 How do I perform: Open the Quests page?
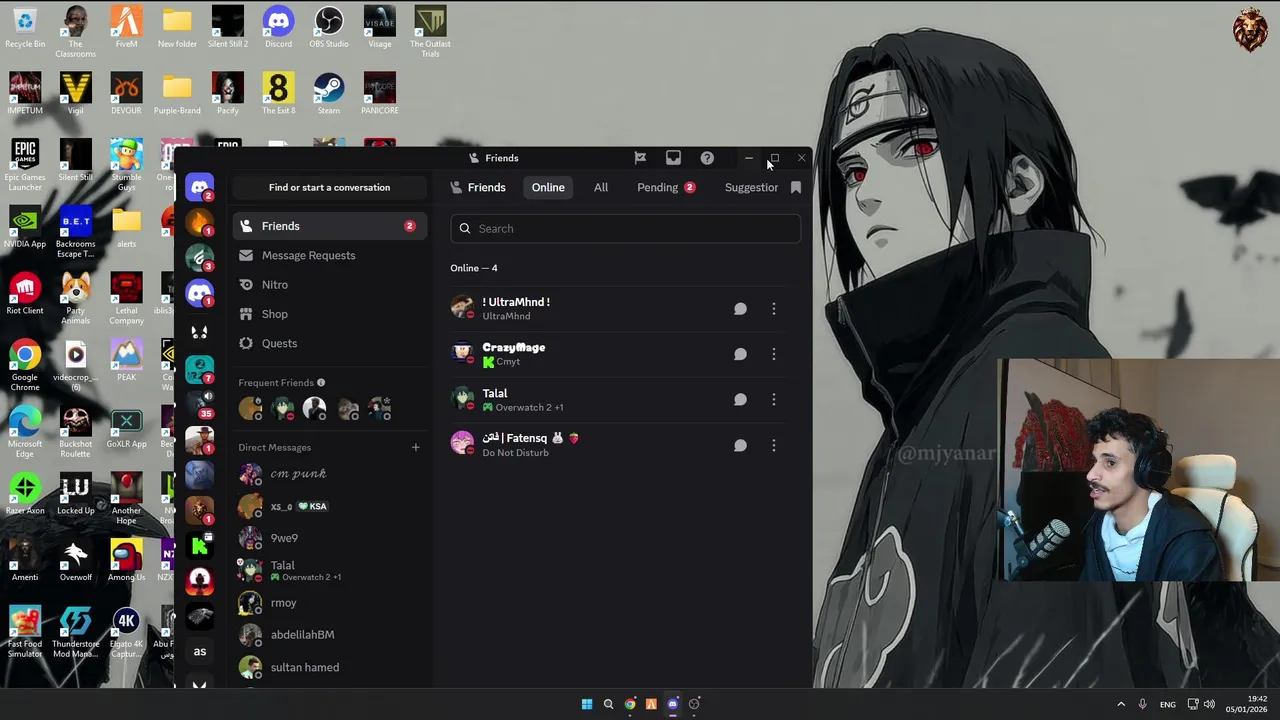pyautogui.click(x=329, y=343)
